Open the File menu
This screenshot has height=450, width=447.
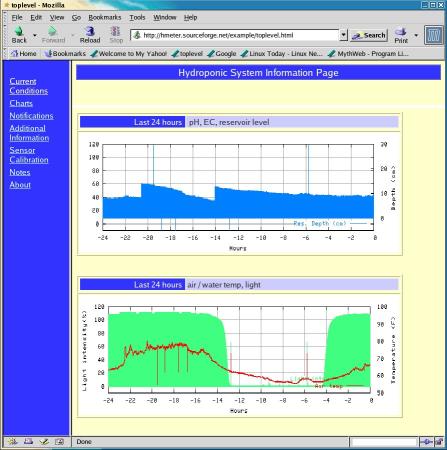[17, 17]
